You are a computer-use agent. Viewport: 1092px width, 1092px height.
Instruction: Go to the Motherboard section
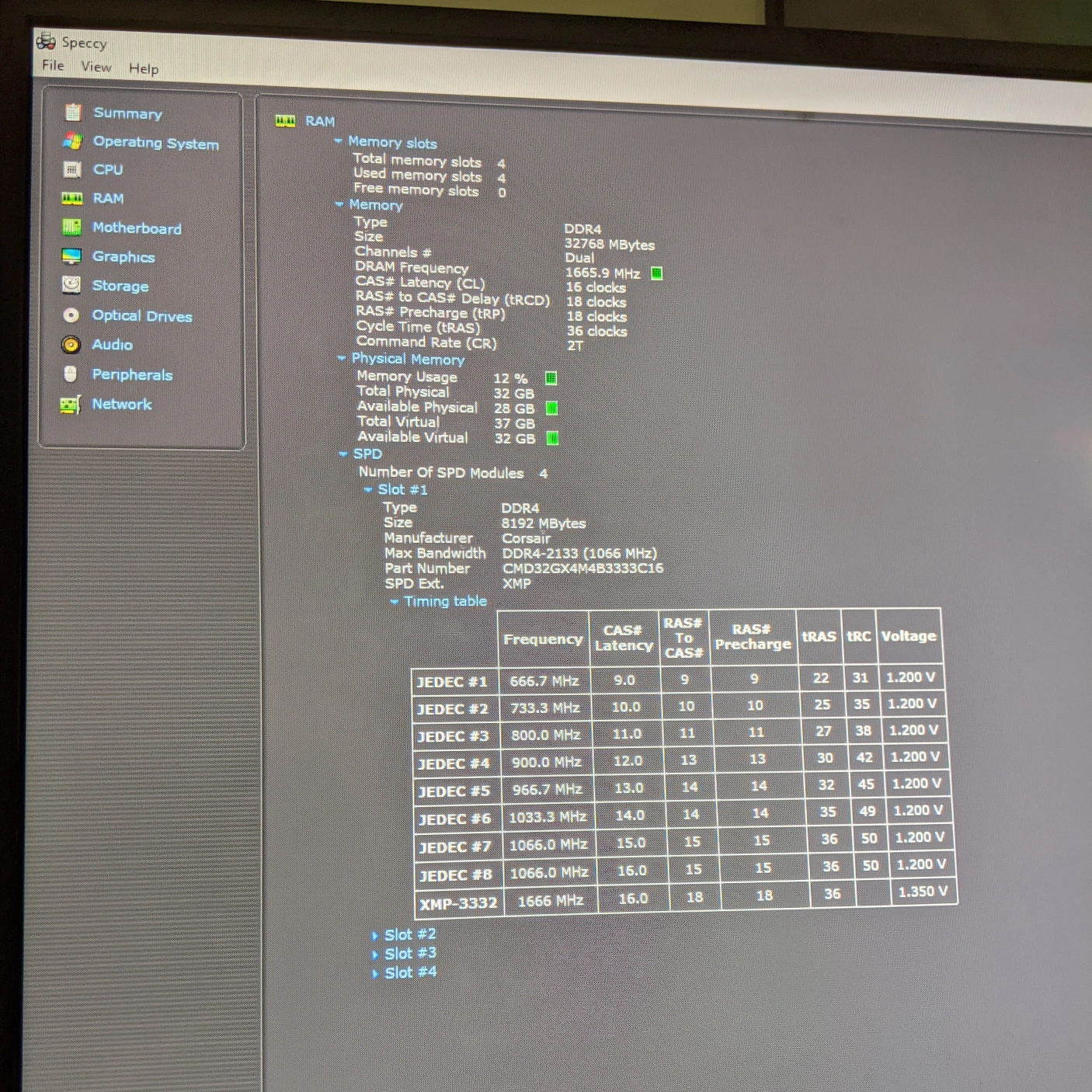pyautogui.click(x=137, y=228)
